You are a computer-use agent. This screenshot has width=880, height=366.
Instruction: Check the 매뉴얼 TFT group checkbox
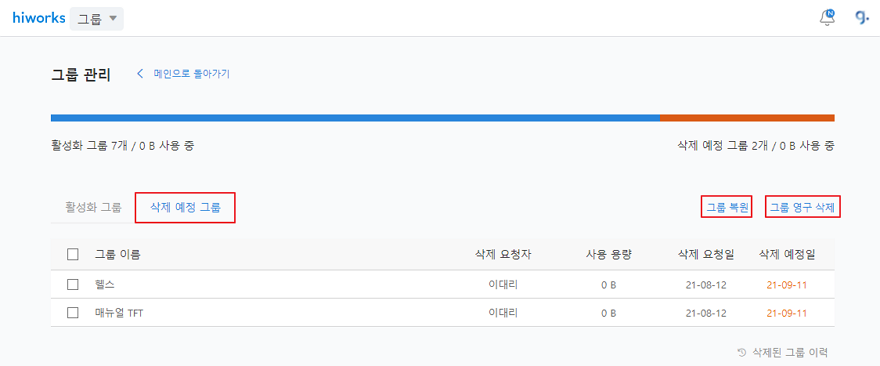72,313
